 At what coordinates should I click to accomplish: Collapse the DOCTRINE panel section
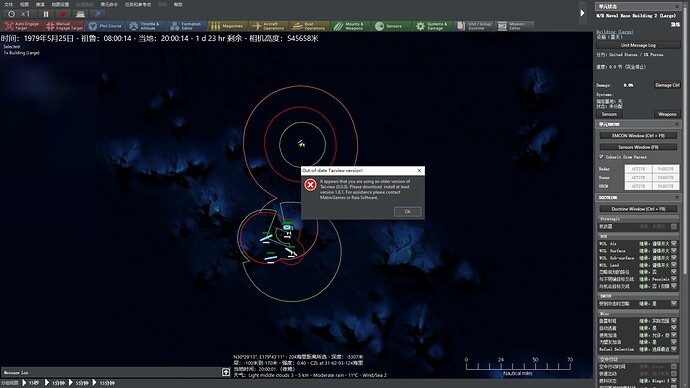click(x=677, y=198)
